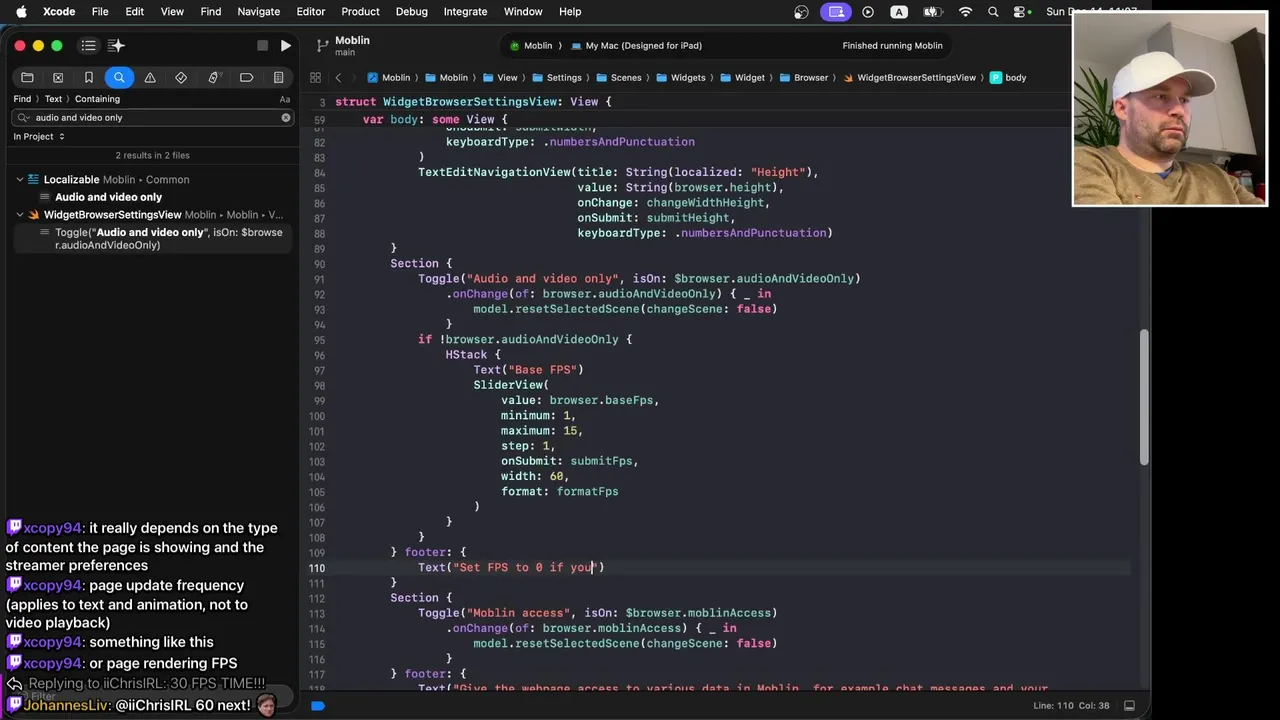Collapse the WidgetBrowserSettingsView results group

[x=19, y=214]
